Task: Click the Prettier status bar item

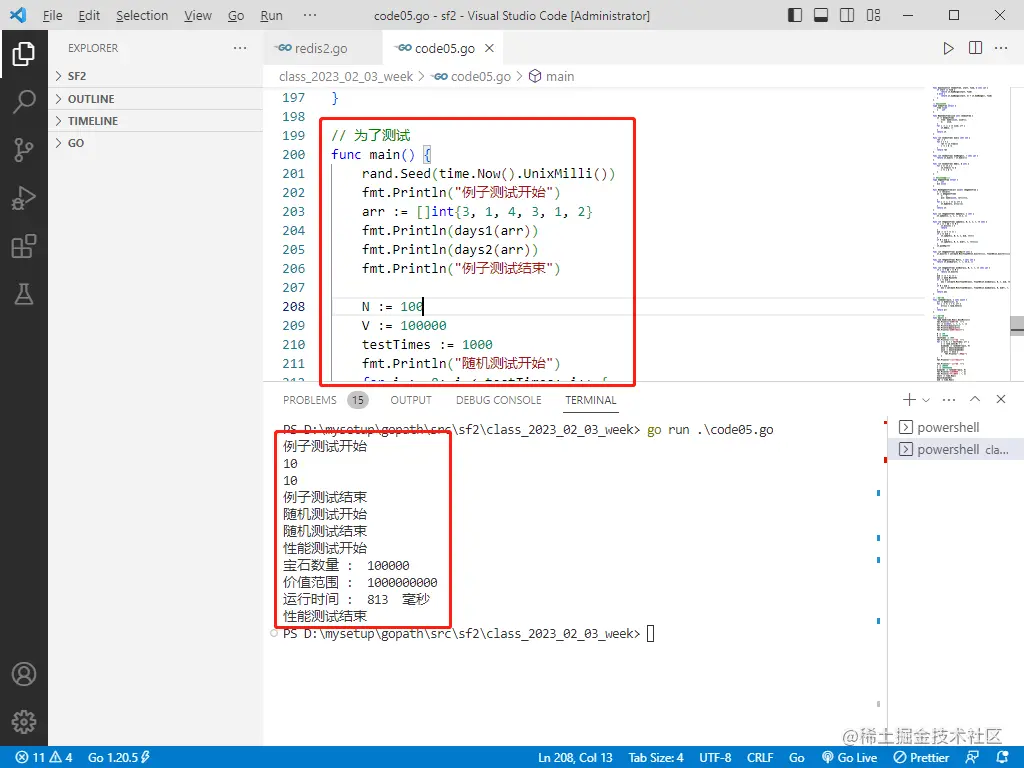Action: coord(921,758)
